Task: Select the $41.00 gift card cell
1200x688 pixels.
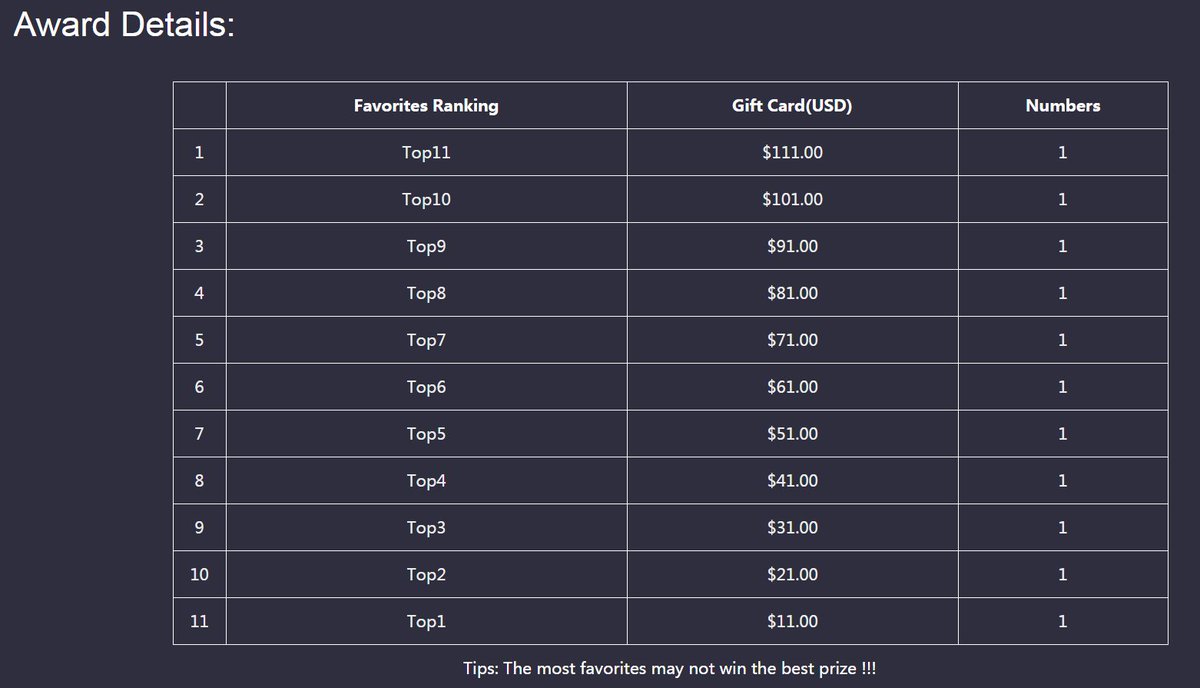Action: tap(792, 481)
